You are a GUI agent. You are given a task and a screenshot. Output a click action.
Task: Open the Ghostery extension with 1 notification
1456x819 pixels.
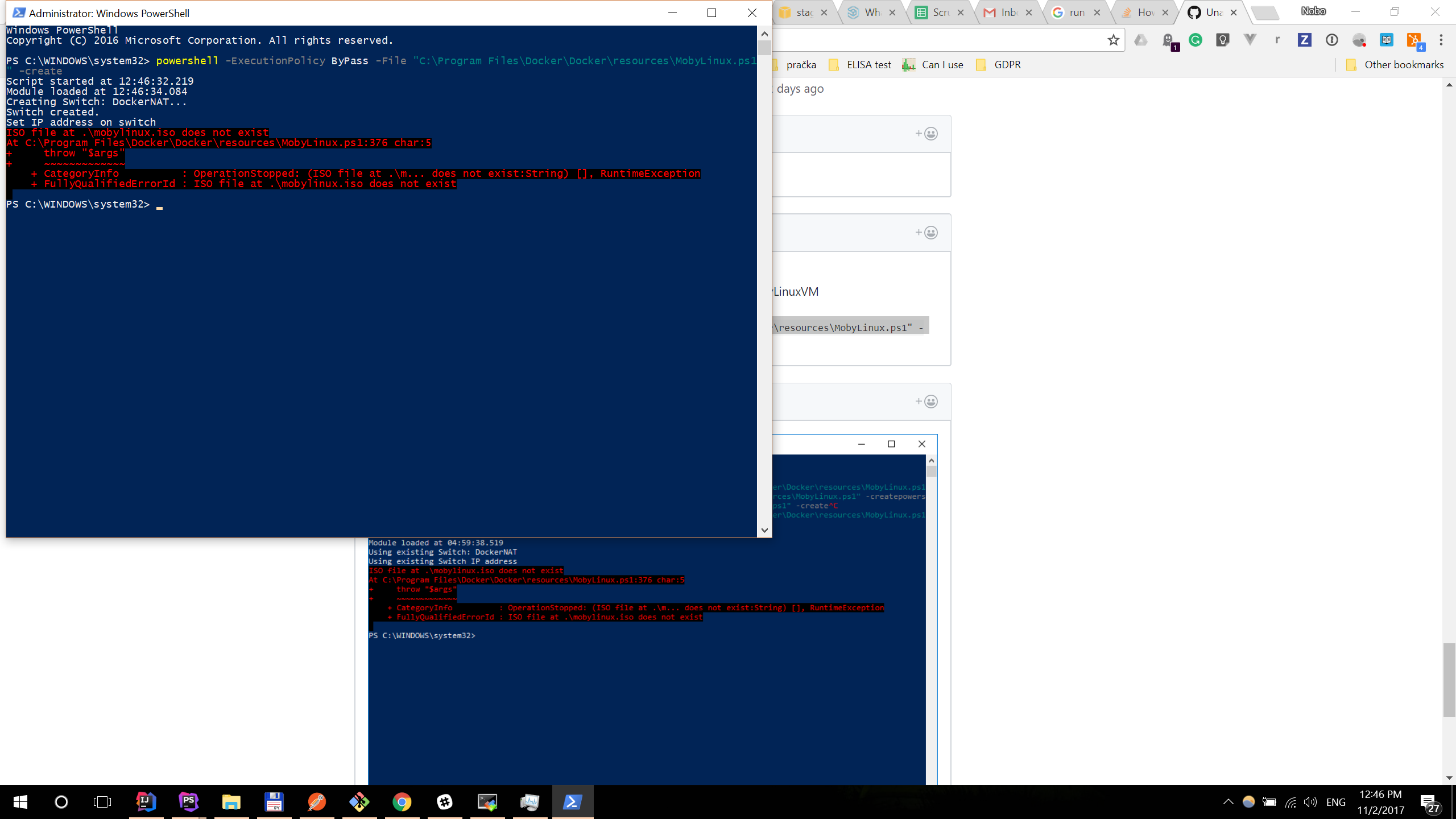click(1168, 40)
